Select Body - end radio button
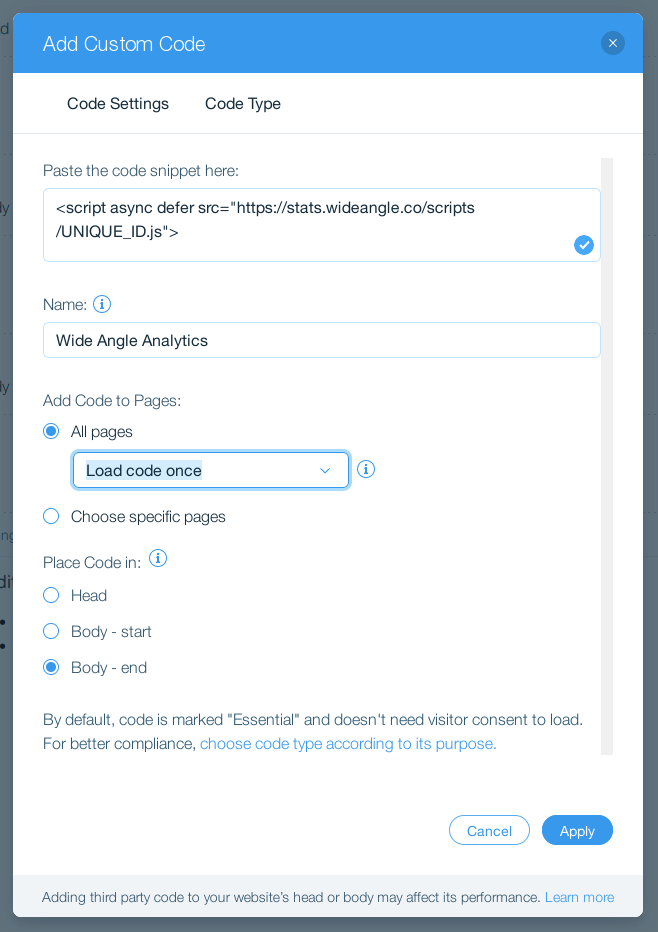 tap(51, 667)
